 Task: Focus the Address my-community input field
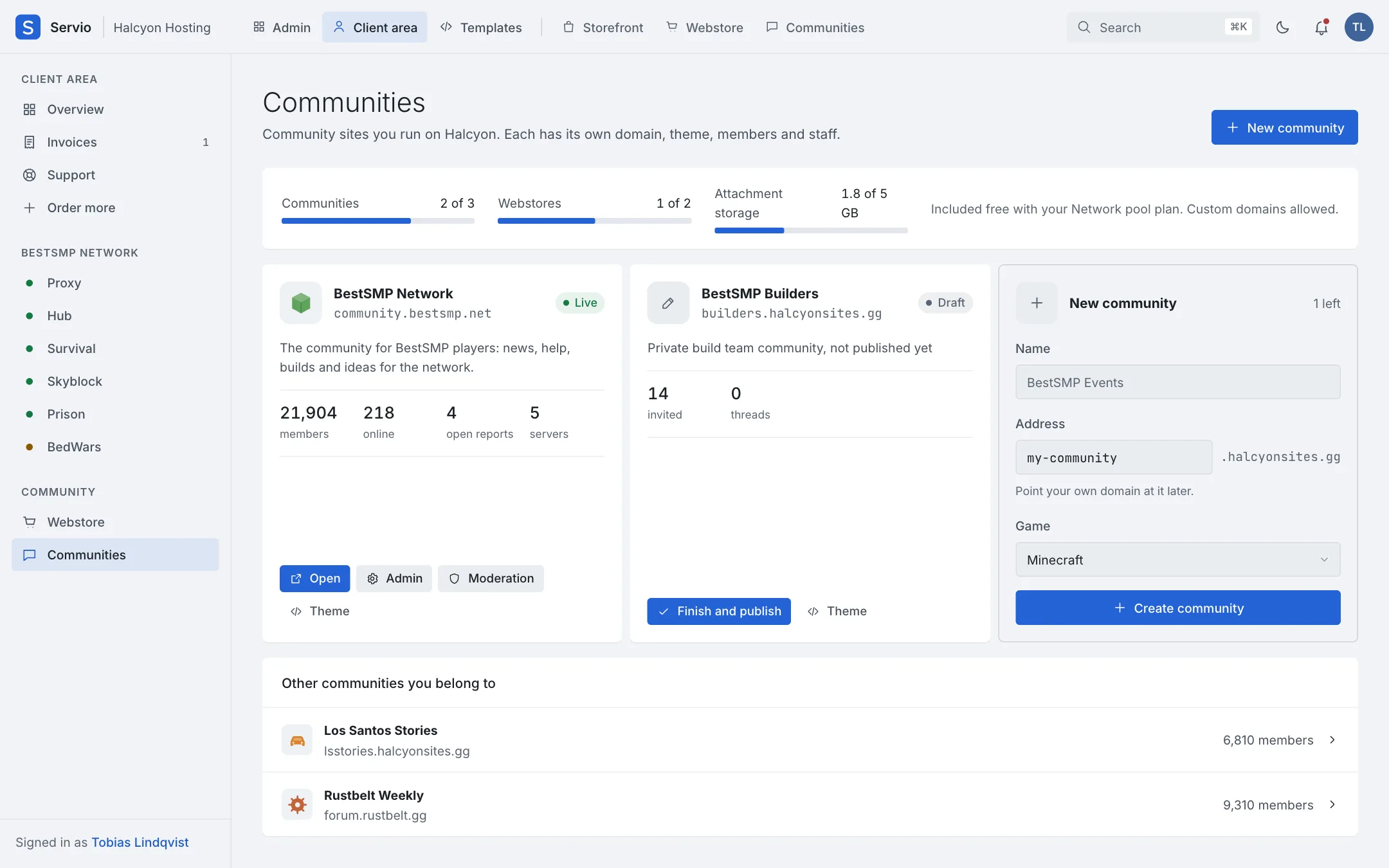click(x=1114, y=457)
